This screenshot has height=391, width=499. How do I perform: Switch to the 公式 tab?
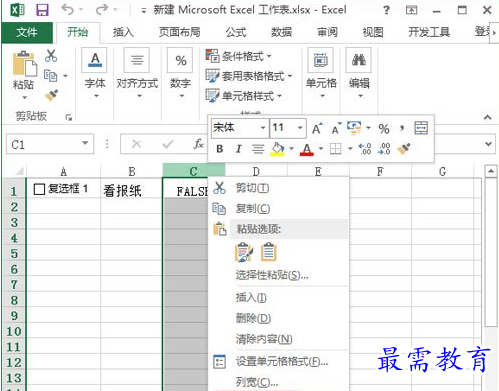click(x=236, y=32)
